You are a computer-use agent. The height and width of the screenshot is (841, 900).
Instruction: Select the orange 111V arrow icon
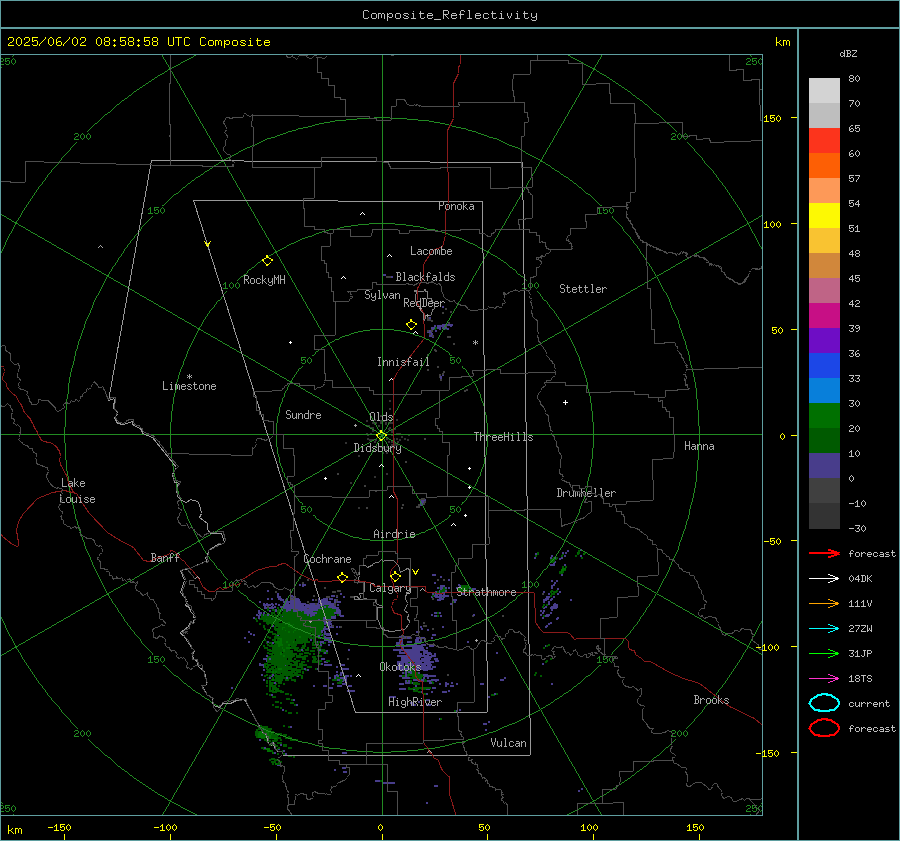(824, 603)
